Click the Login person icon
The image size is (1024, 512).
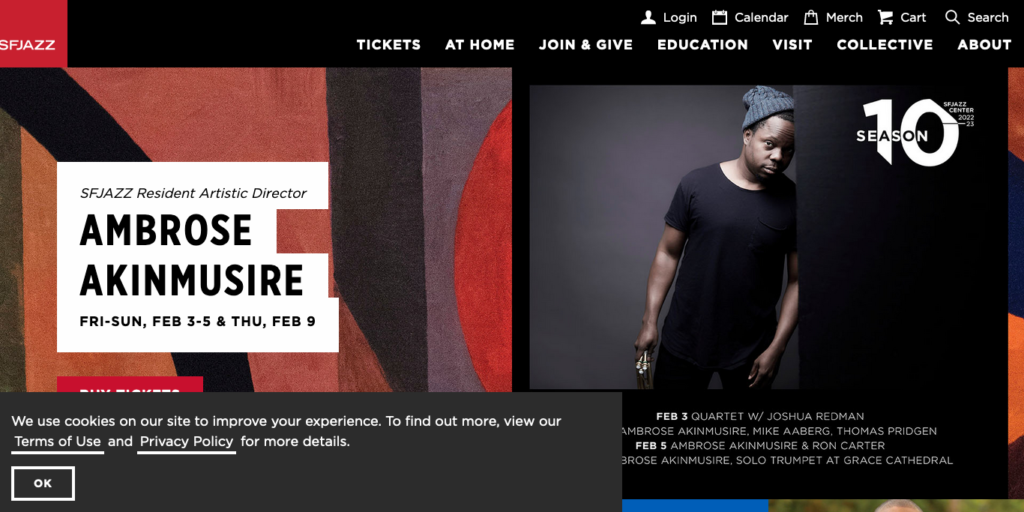tap(649, 17)
